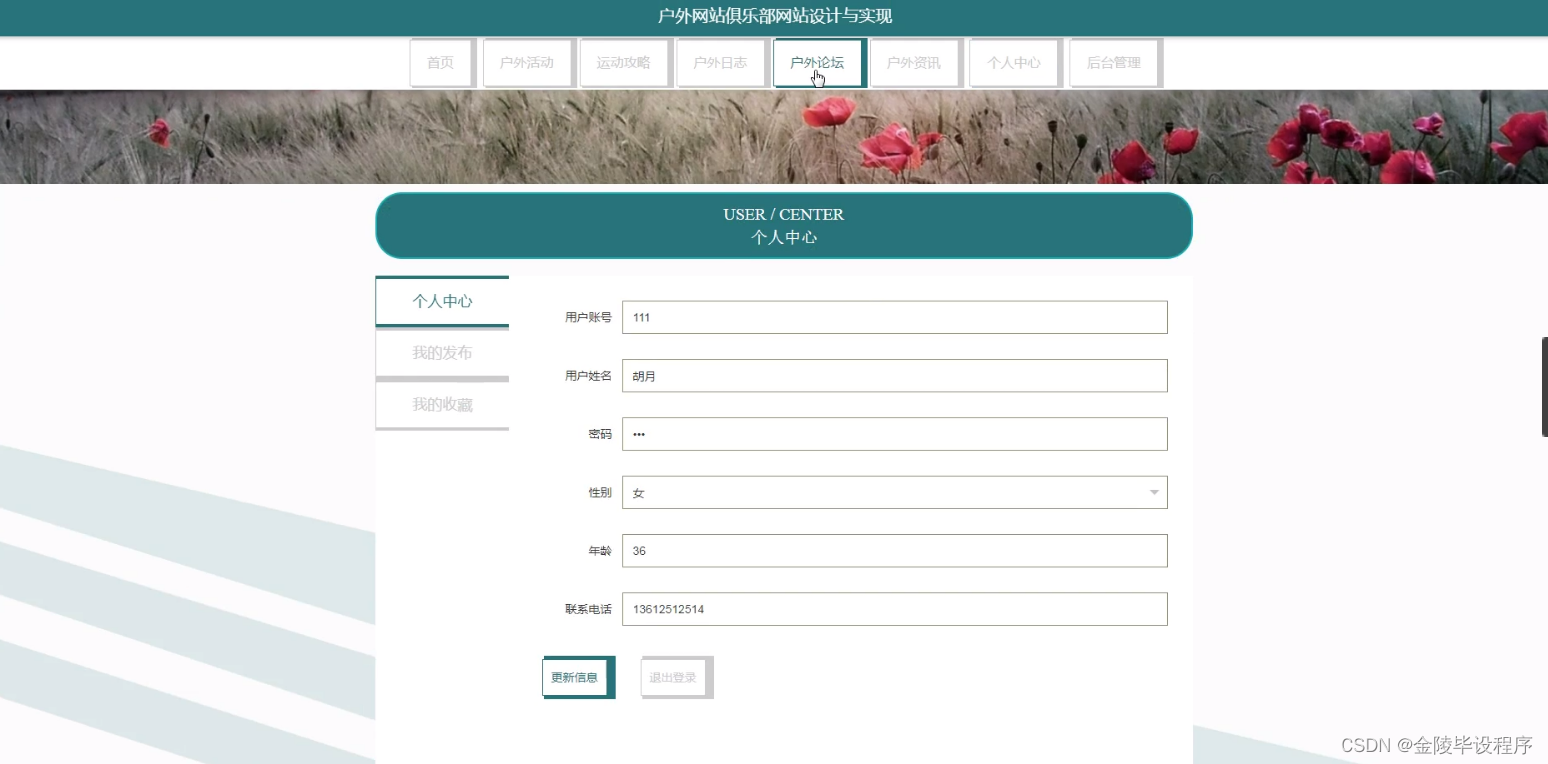Click the 更新信息 update button

[x=577, y=677]
